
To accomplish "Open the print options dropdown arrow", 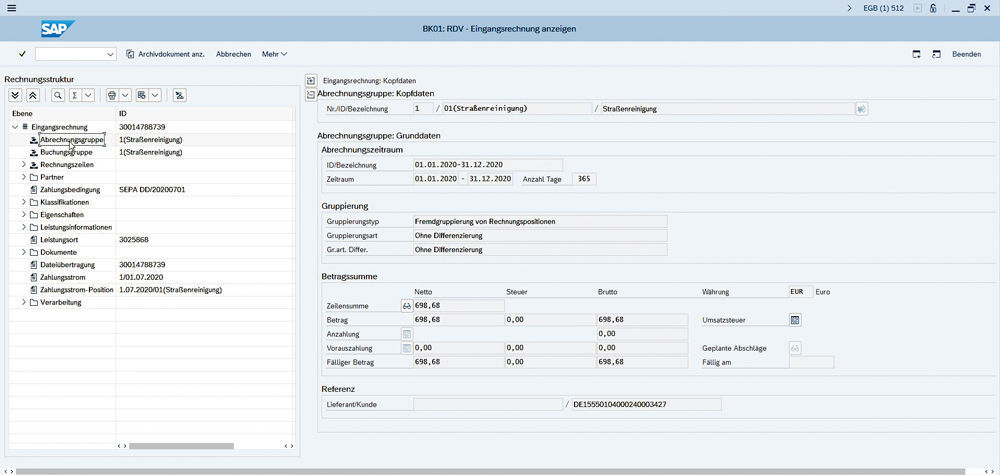I will tap(124, 95).
